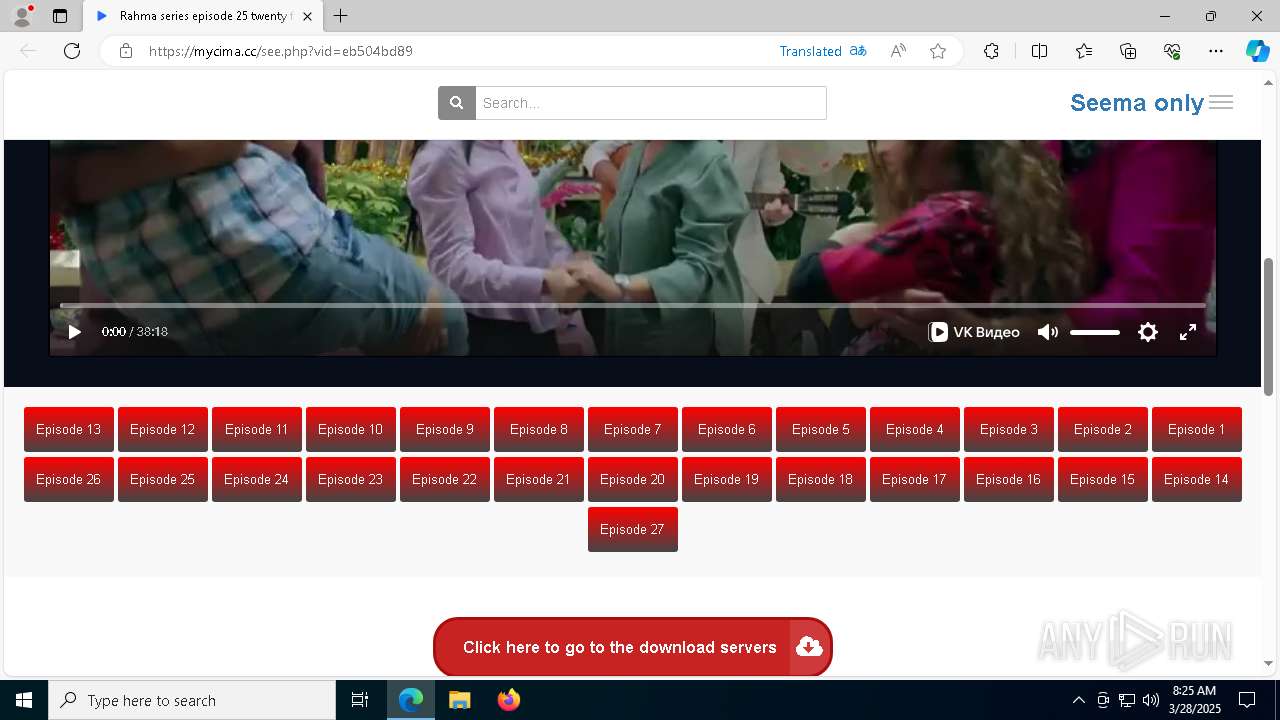The height and width of the screenshot is (720, 1280).
Task: Open the Seema only hamburger menu
Action: [1221, 103]
